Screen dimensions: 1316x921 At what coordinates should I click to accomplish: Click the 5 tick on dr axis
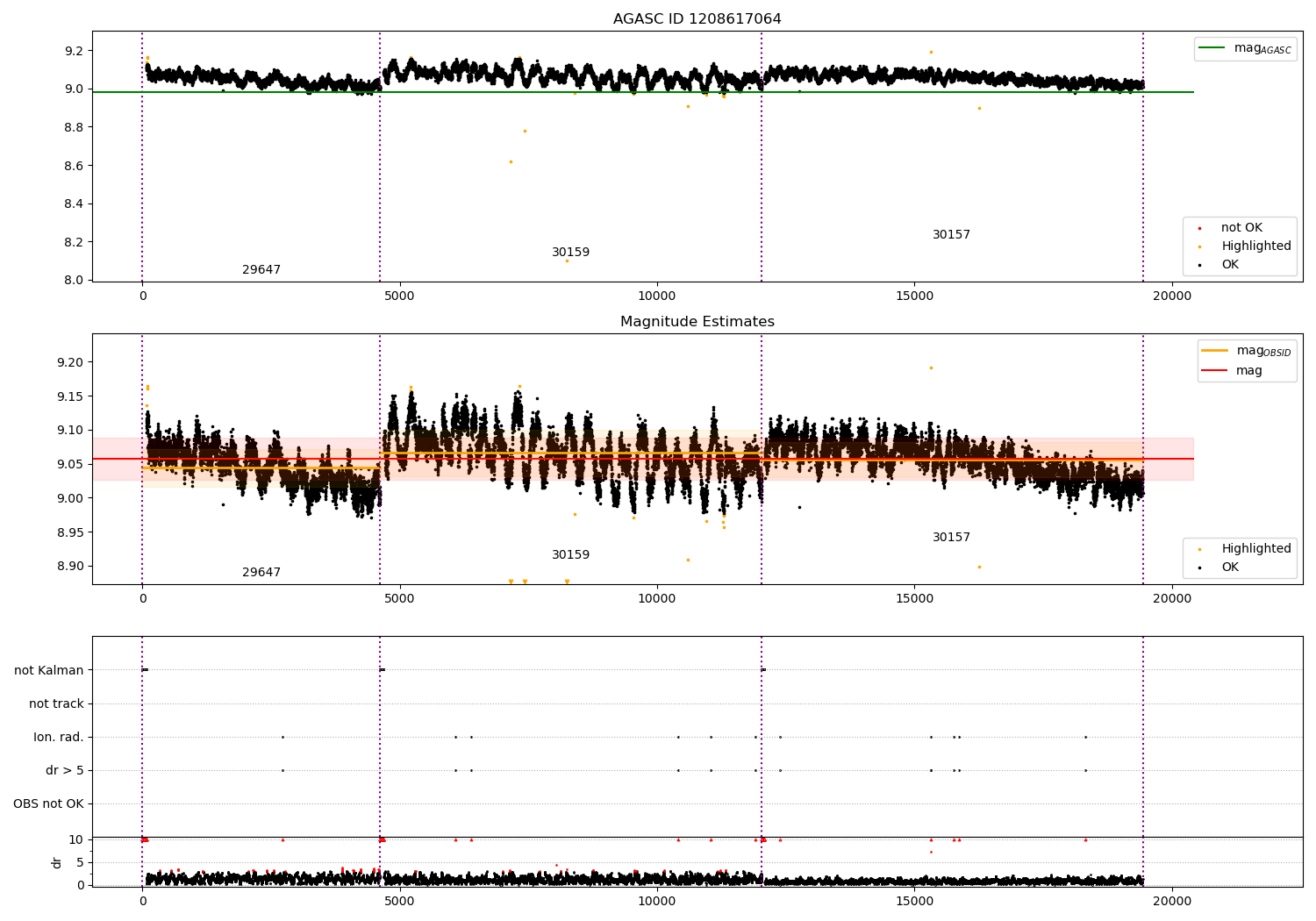tap(80, 862)
